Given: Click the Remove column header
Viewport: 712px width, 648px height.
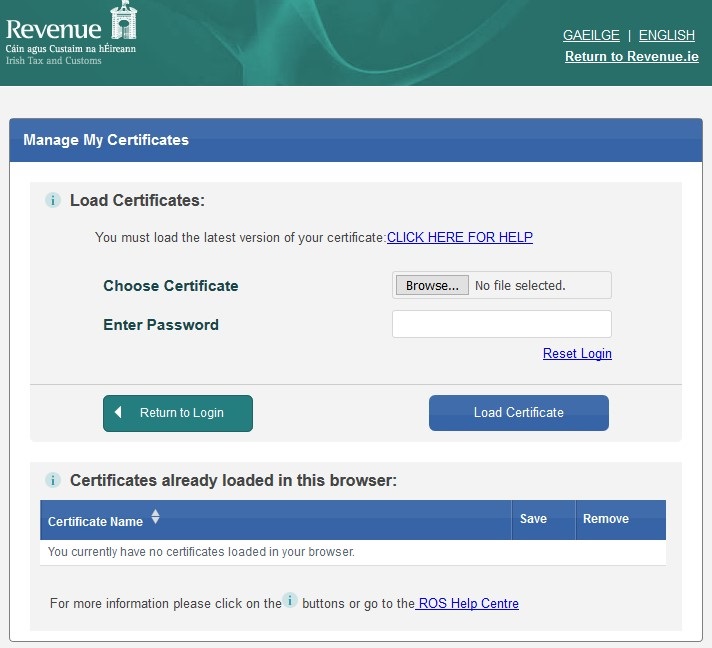Looking at the screenshot, I should point(620,520).
